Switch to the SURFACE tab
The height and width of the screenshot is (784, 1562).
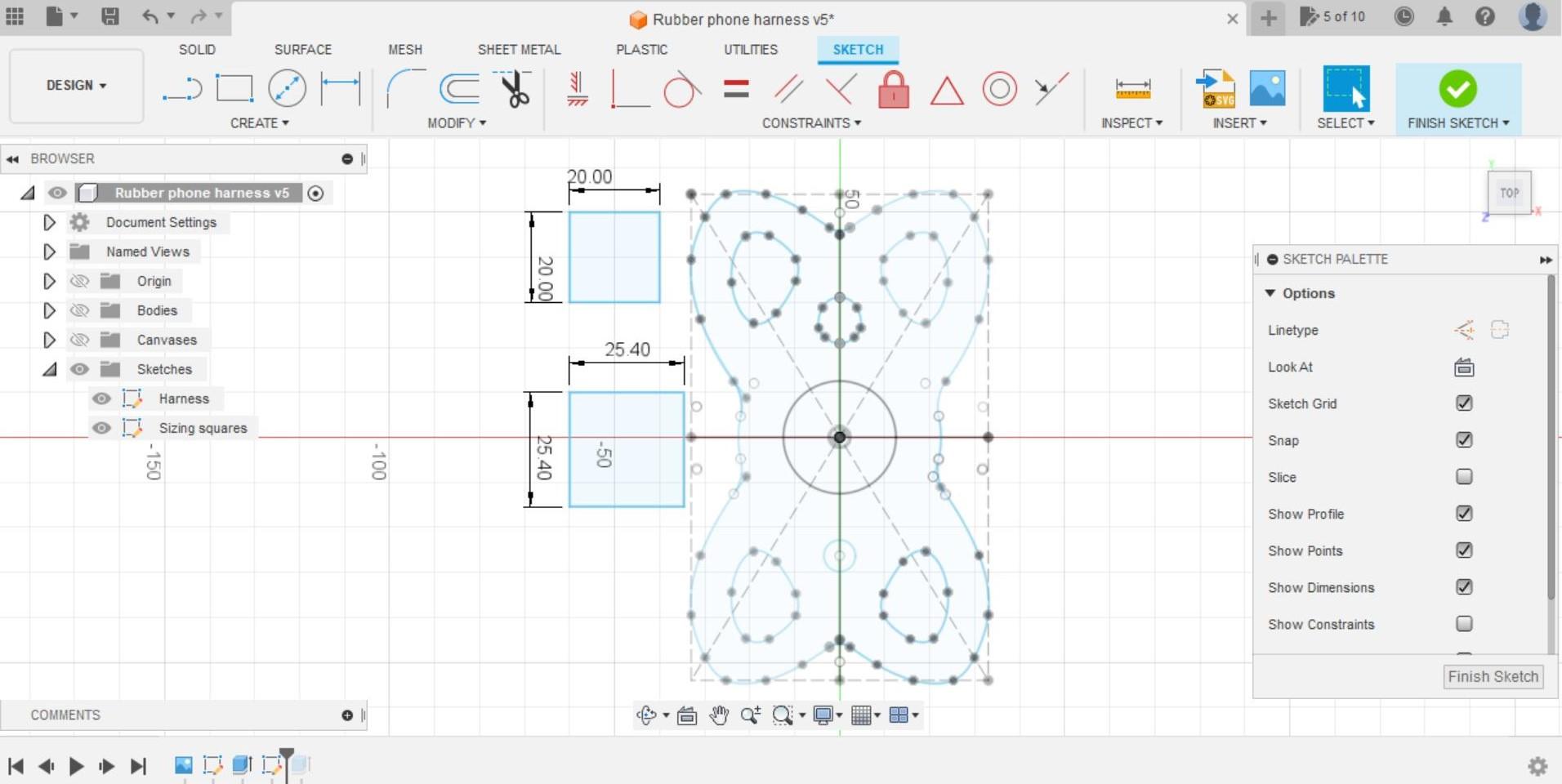pos(303,50)
